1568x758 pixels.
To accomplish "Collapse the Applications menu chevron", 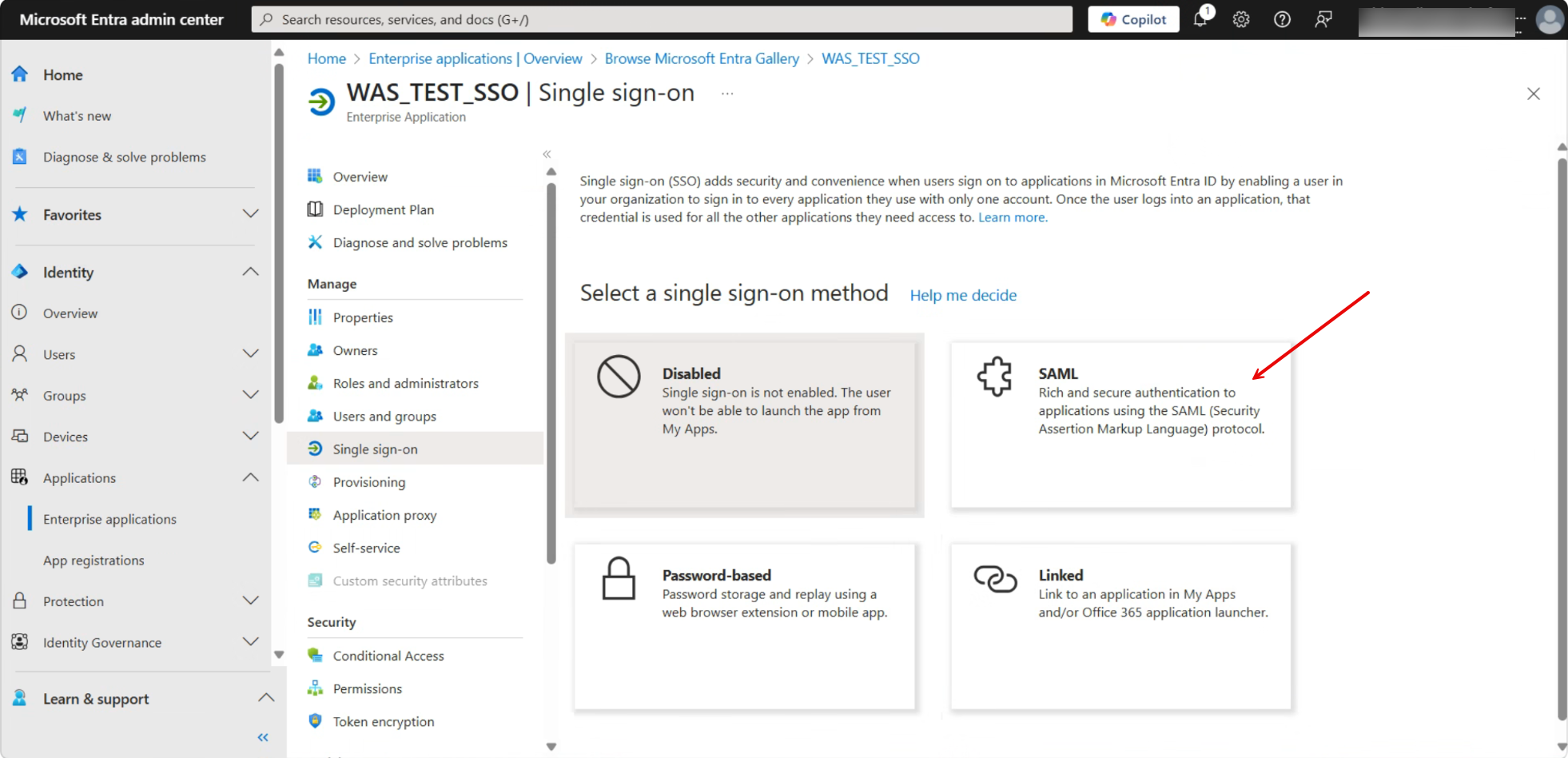I will (x=250, y=477).
